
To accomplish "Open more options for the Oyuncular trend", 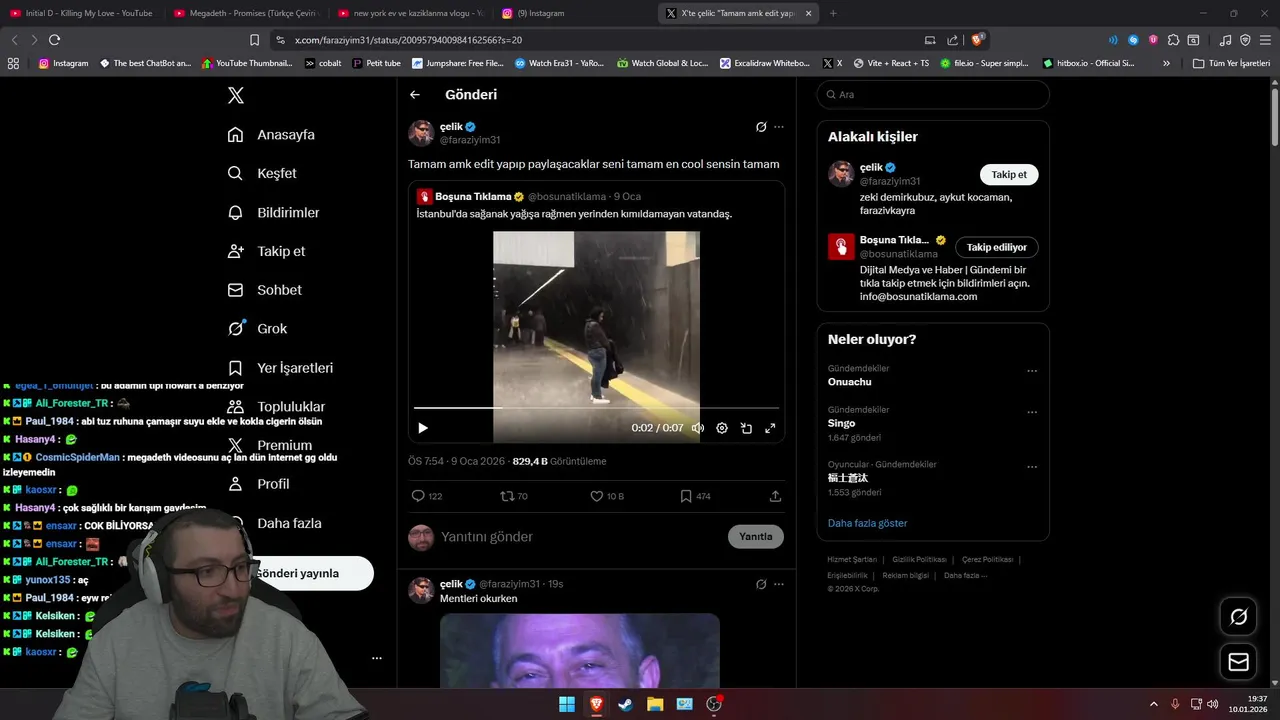I will (x=1032, y=467).
